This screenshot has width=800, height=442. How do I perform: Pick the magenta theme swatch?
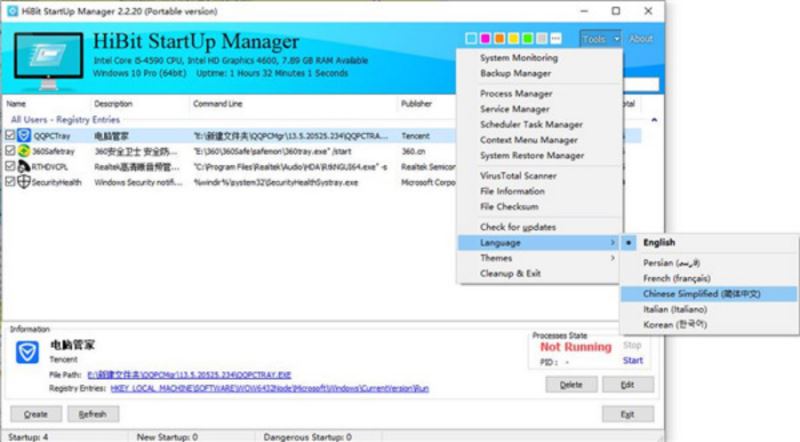(485, 38)
